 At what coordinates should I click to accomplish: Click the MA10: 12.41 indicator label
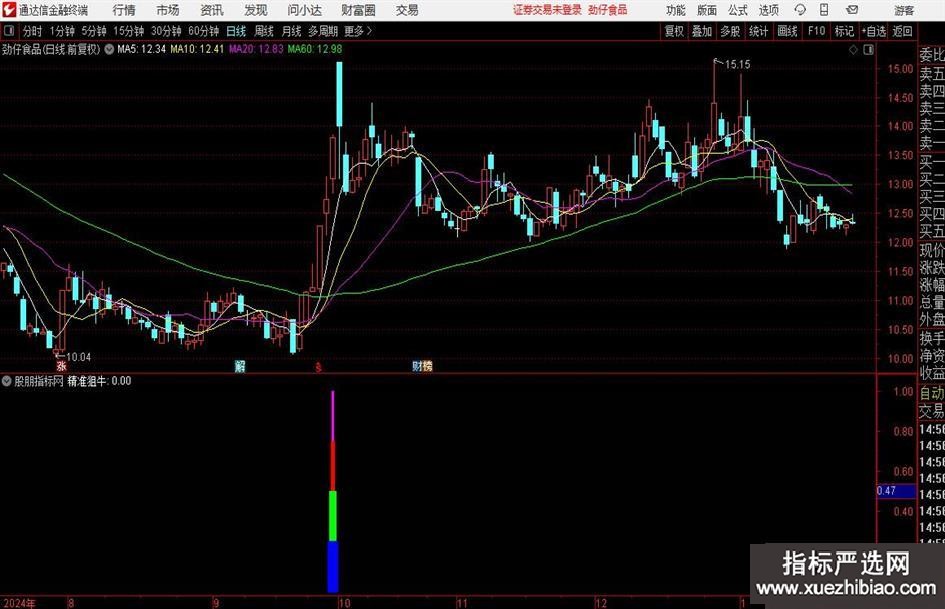(197, 49)
